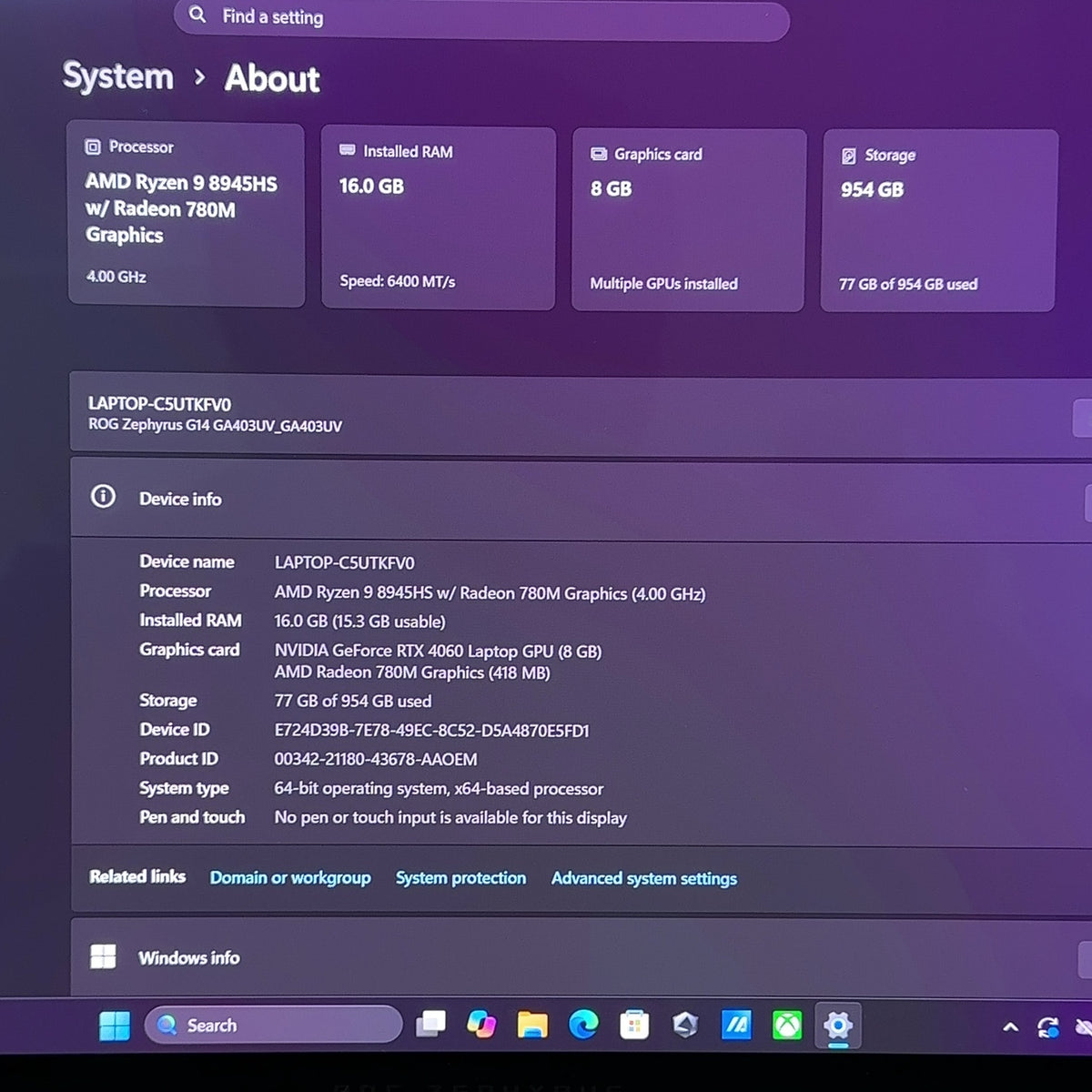Open the Storage 954 GB card
The width and height of the screenshot is (1092, 1092).
coord(939,221)
